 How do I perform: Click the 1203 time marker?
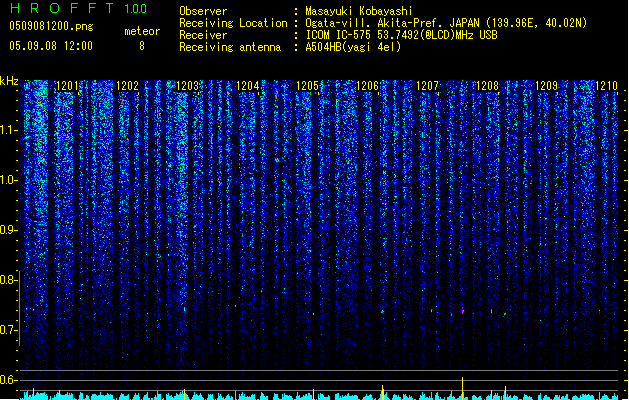(x=187, y=86)
